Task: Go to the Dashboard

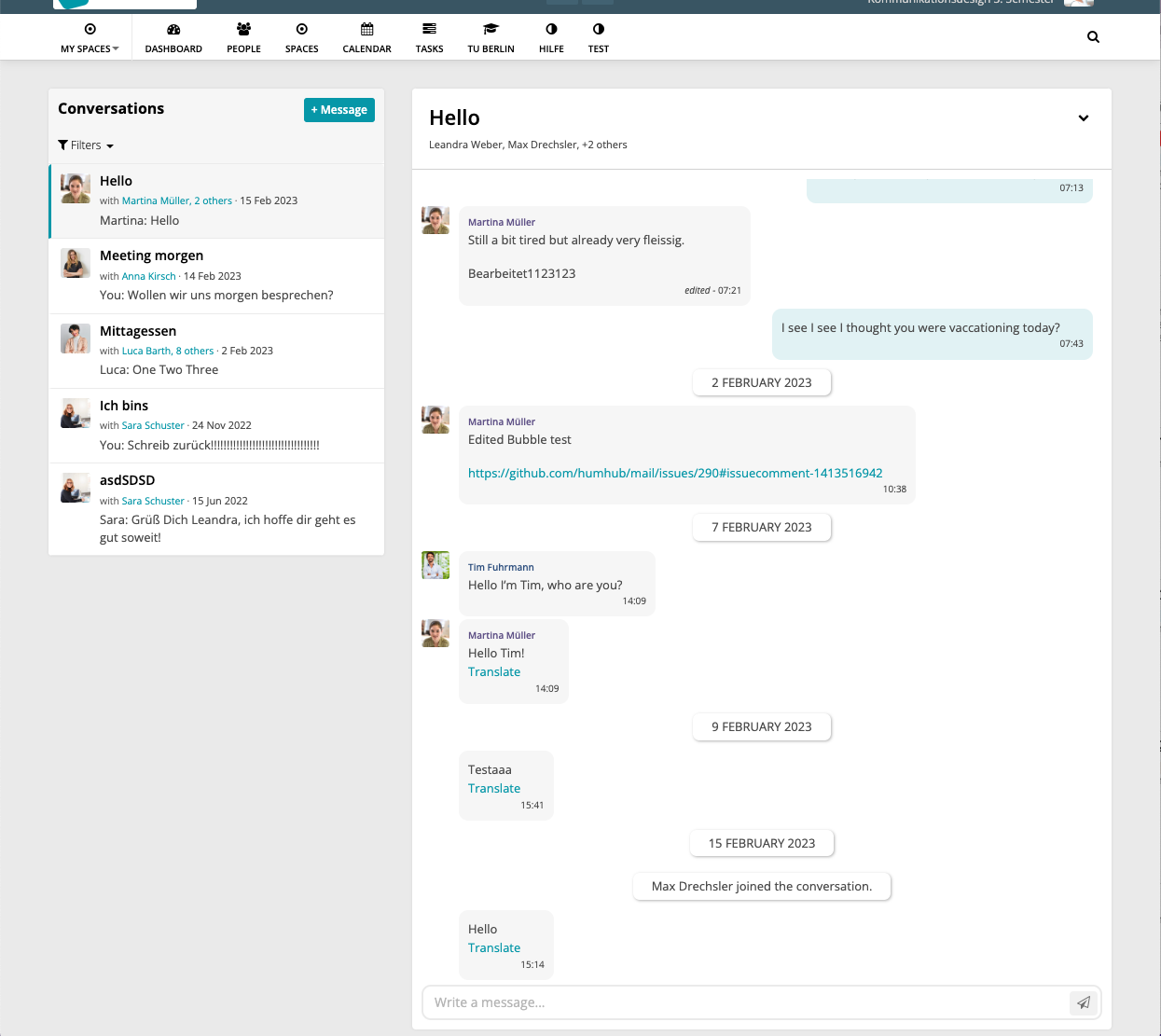Action: 173,38
